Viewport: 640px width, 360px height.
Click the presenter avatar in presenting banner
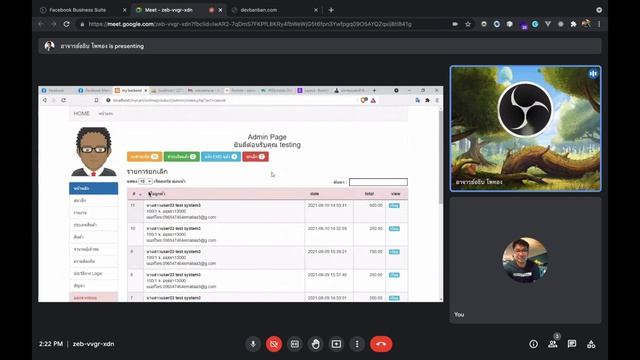pyautogui.click(x=49, y=46)
